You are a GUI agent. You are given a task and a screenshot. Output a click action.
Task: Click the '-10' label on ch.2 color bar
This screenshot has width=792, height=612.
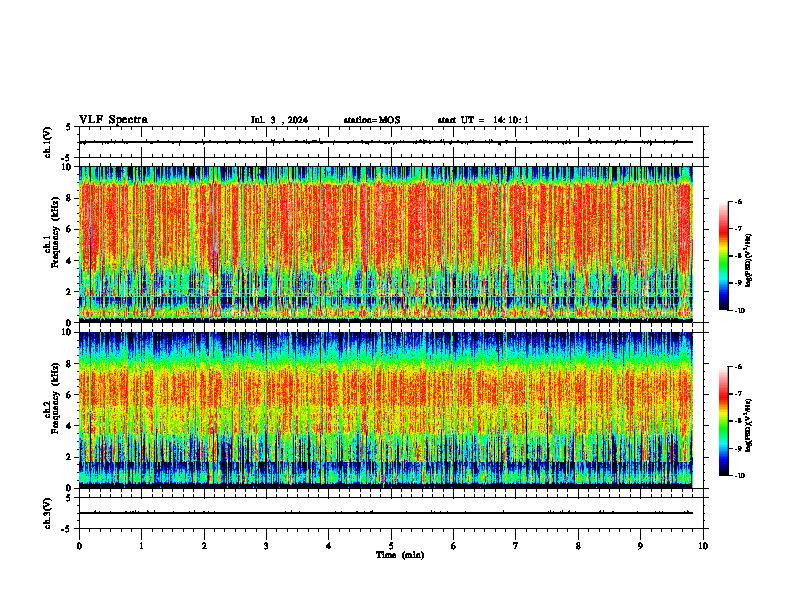tap(739, 476)
